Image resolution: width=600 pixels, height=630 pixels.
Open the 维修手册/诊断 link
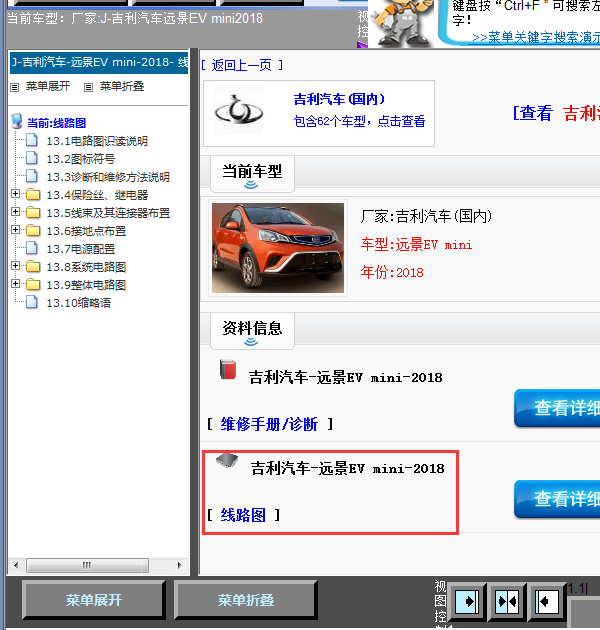pos(269,424)
